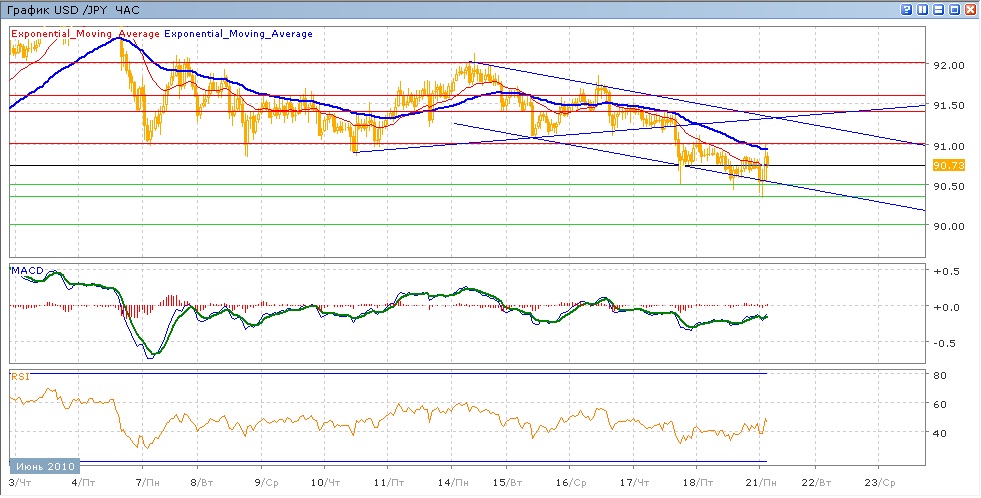
Task: Click the horizontal split layout icon
Action: pos(939,9)
